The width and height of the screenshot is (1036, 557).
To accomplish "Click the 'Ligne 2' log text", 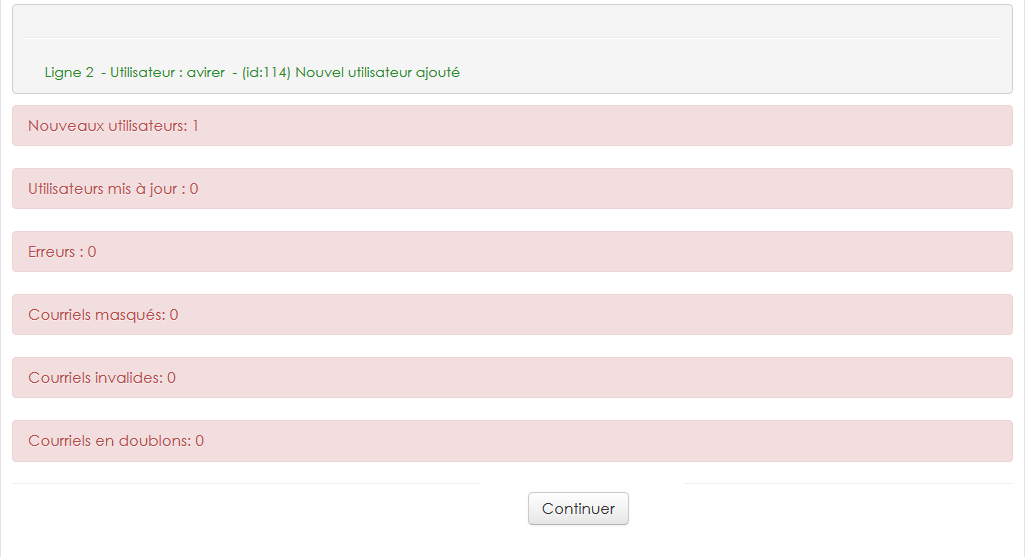I will [x=69, y=73].
